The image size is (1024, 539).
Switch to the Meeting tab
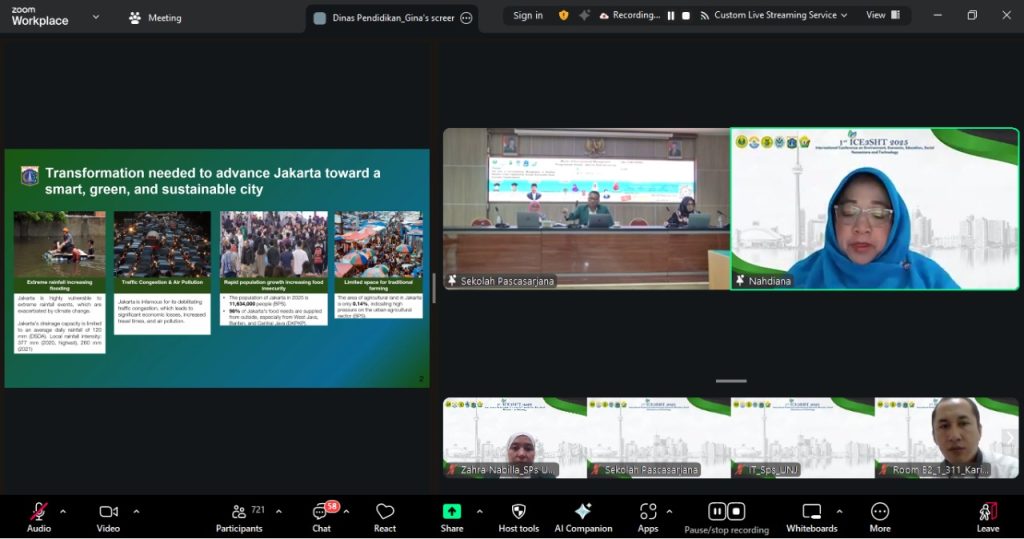[155, 18]
